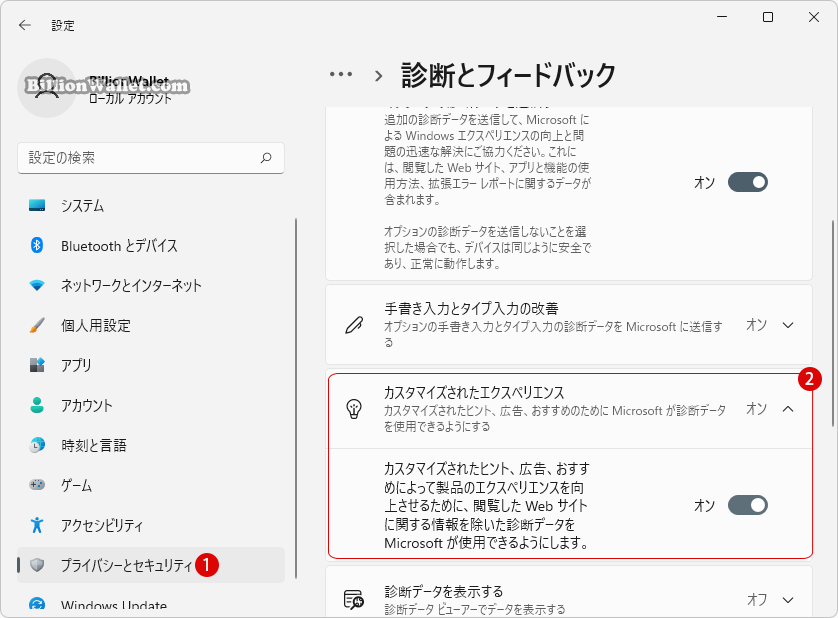Screen dimensions: 838x618
Task: Click 診断データを表示する title text
Action: coord(444,592)
